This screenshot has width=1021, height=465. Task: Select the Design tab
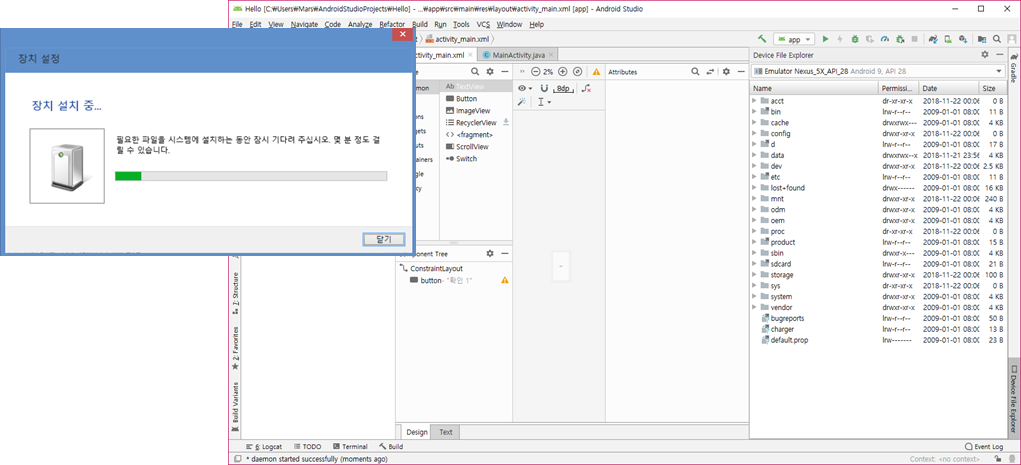(417, 432)
